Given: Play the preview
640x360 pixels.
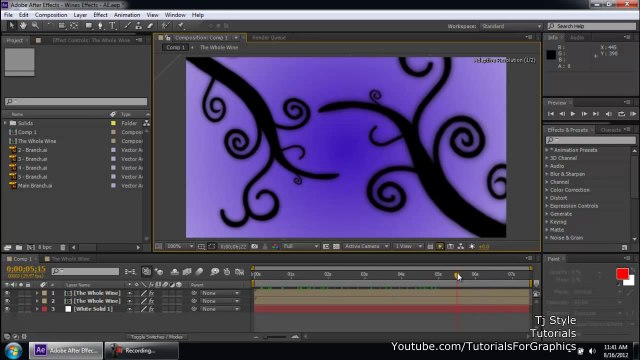Looking at the screenshot, I should pos(573,114).
